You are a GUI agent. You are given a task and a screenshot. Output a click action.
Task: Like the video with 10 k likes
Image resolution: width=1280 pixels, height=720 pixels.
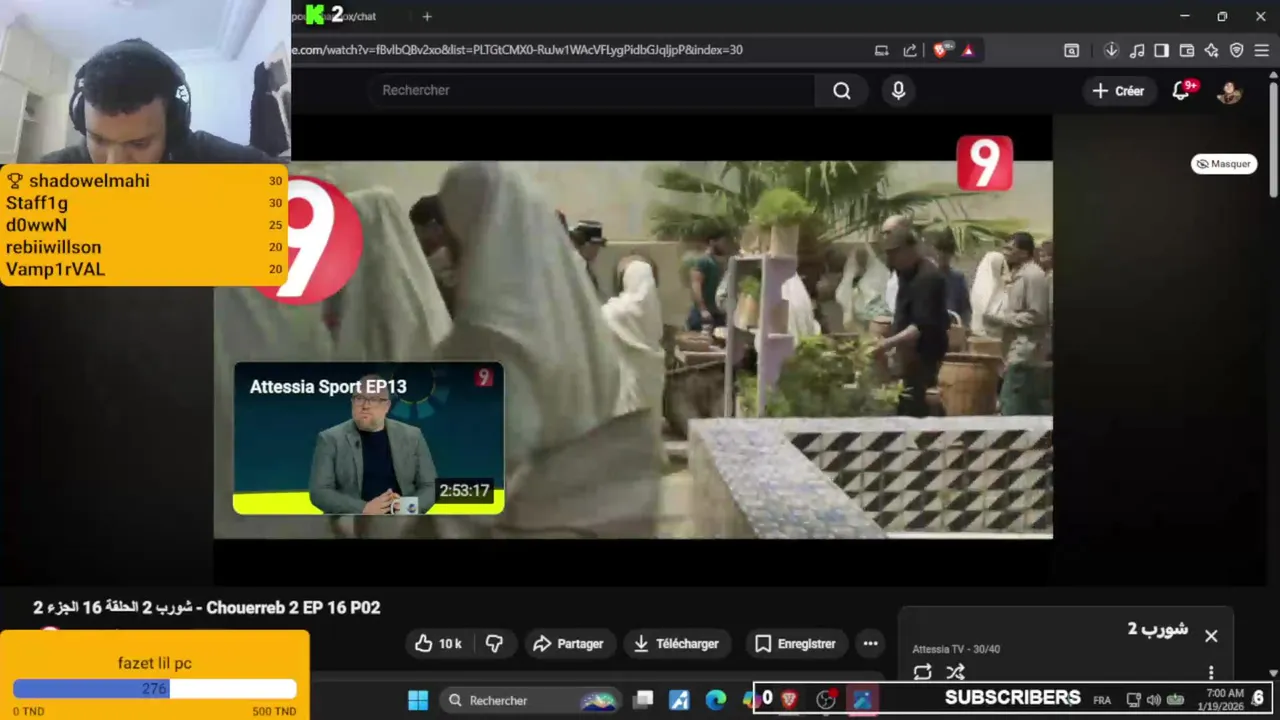[x=439, y=644]
